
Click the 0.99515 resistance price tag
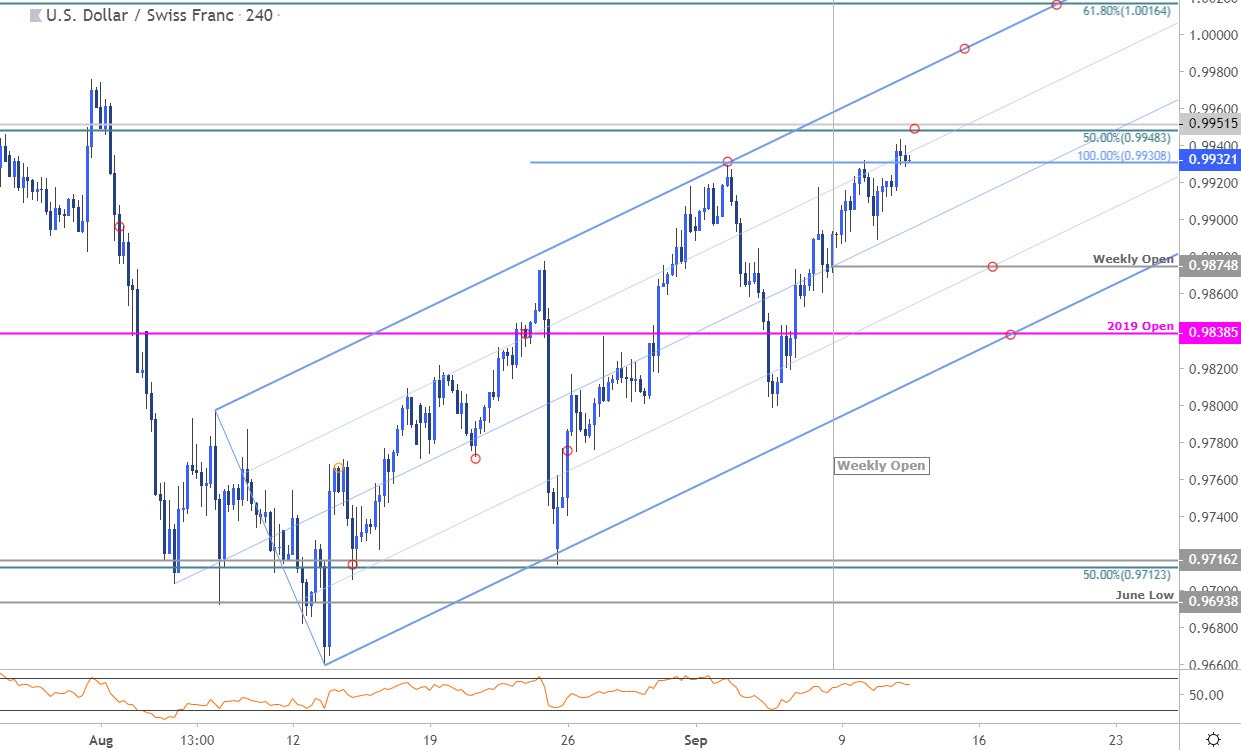(1209, 123)
